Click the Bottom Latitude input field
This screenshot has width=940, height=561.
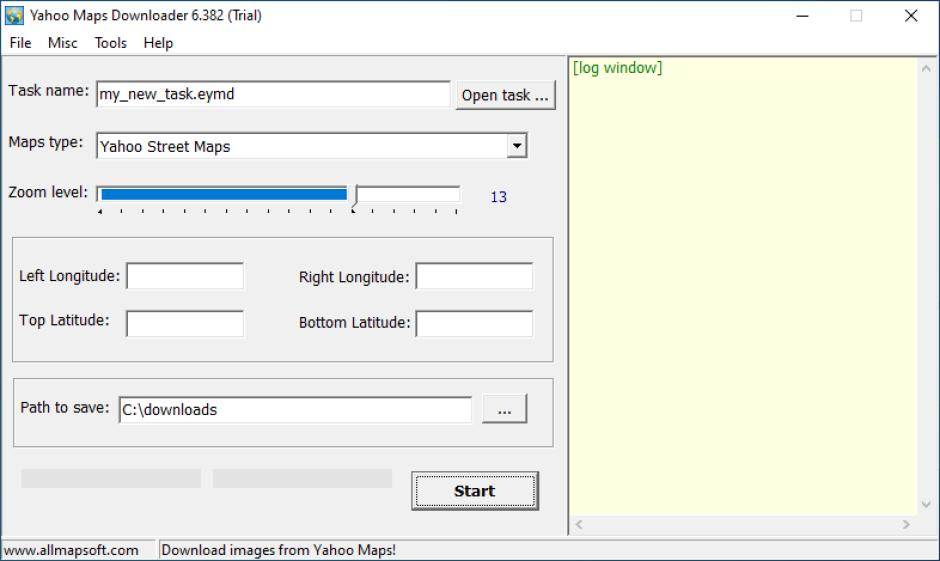(x=474, y=324)
